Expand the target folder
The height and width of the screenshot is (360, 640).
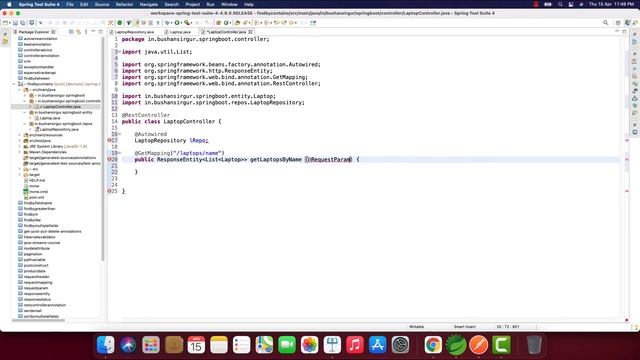tap(20, 175)
